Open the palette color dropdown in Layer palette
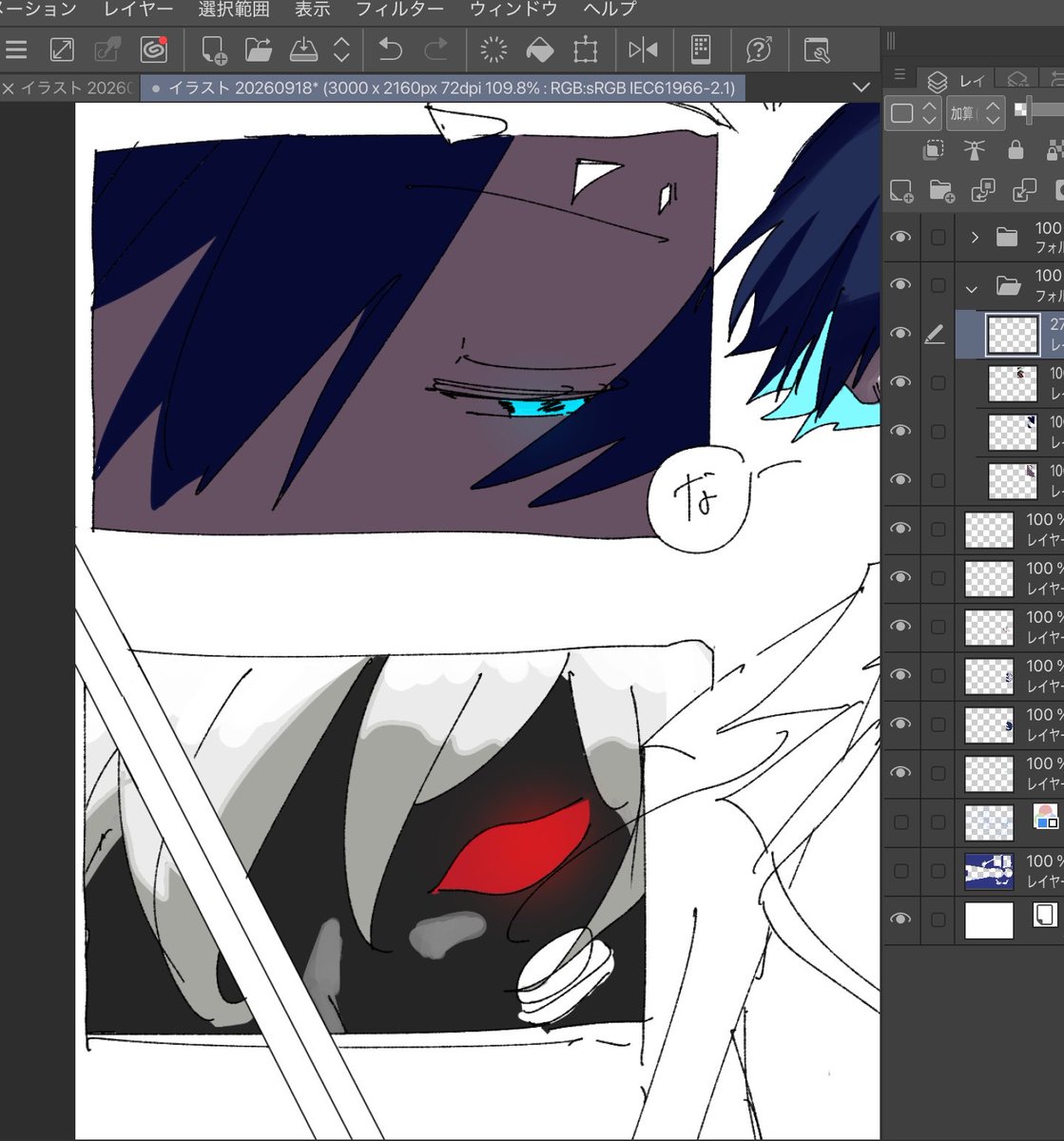 (x=915, y=113)
